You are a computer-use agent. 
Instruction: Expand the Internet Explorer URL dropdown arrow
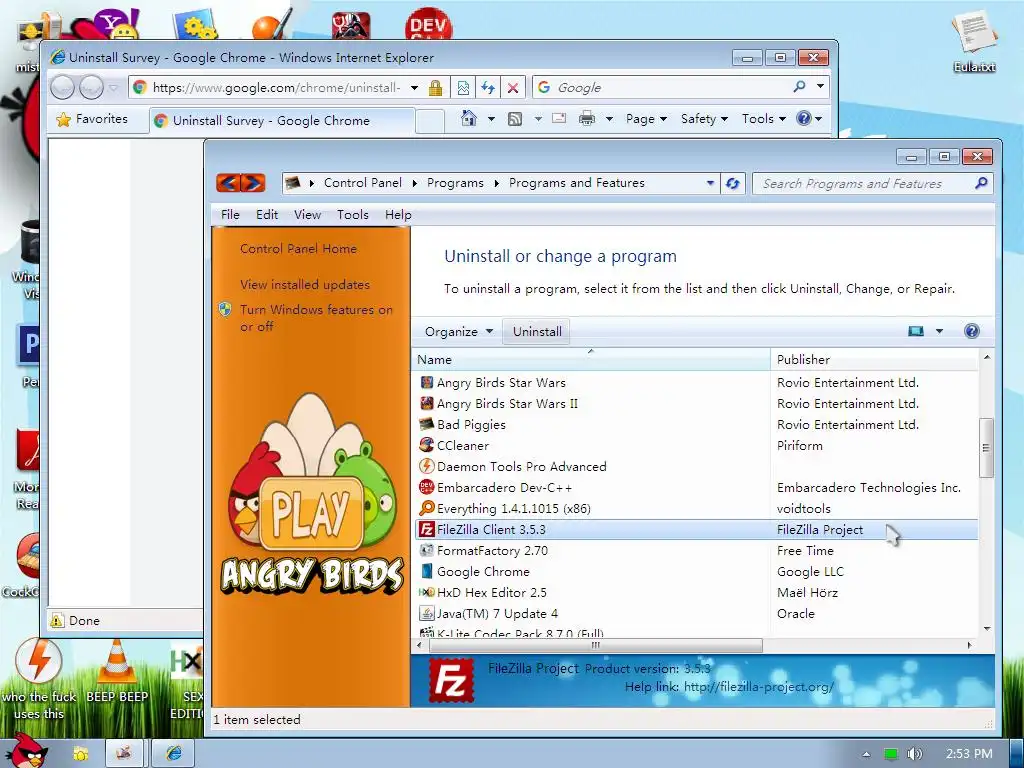pos(414,88)
